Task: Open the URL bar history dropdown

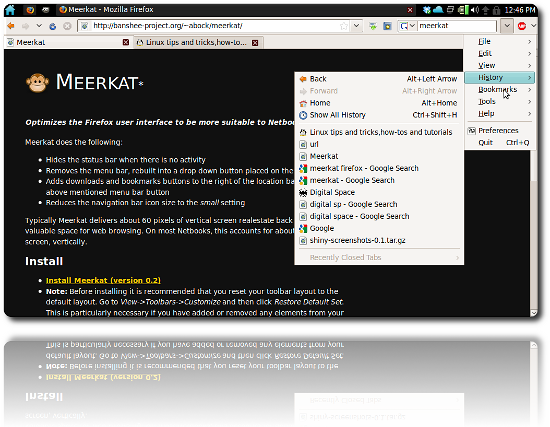Action: 356,26
